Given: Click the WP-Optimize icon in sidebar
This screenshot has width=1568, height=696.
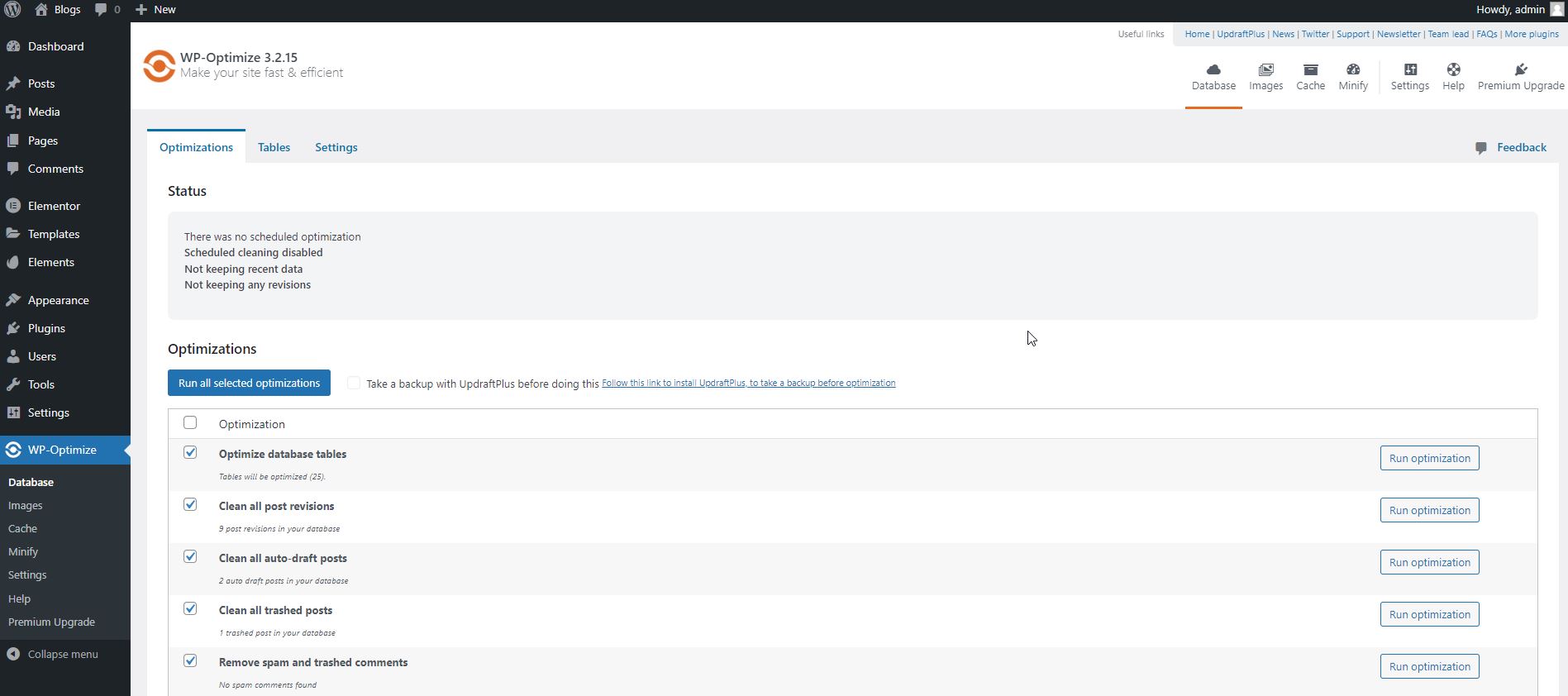Looking at the screenshot, I should click(13, 450).
